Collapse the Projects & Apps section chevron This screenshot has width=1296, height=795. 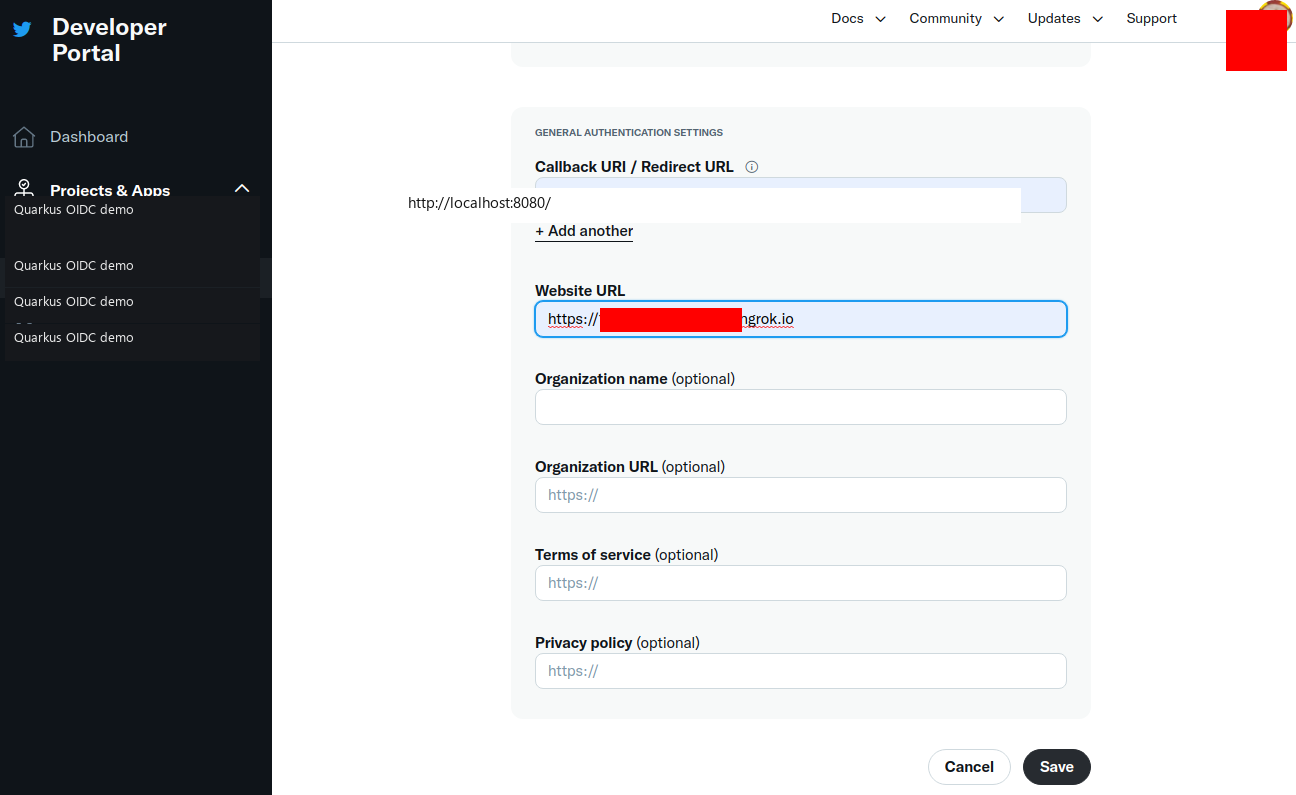pyautogui.click(x=241, y=188)
